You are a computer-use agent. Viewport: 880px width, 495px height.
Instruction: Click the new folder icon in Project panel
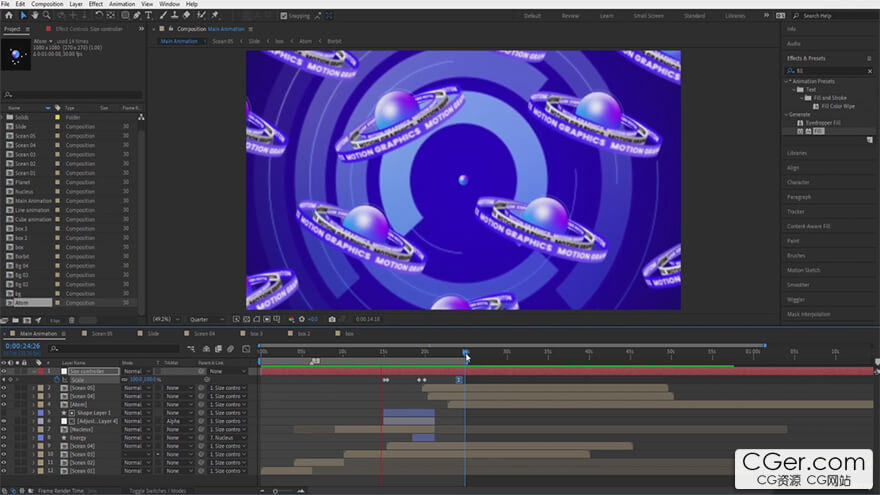15,320
